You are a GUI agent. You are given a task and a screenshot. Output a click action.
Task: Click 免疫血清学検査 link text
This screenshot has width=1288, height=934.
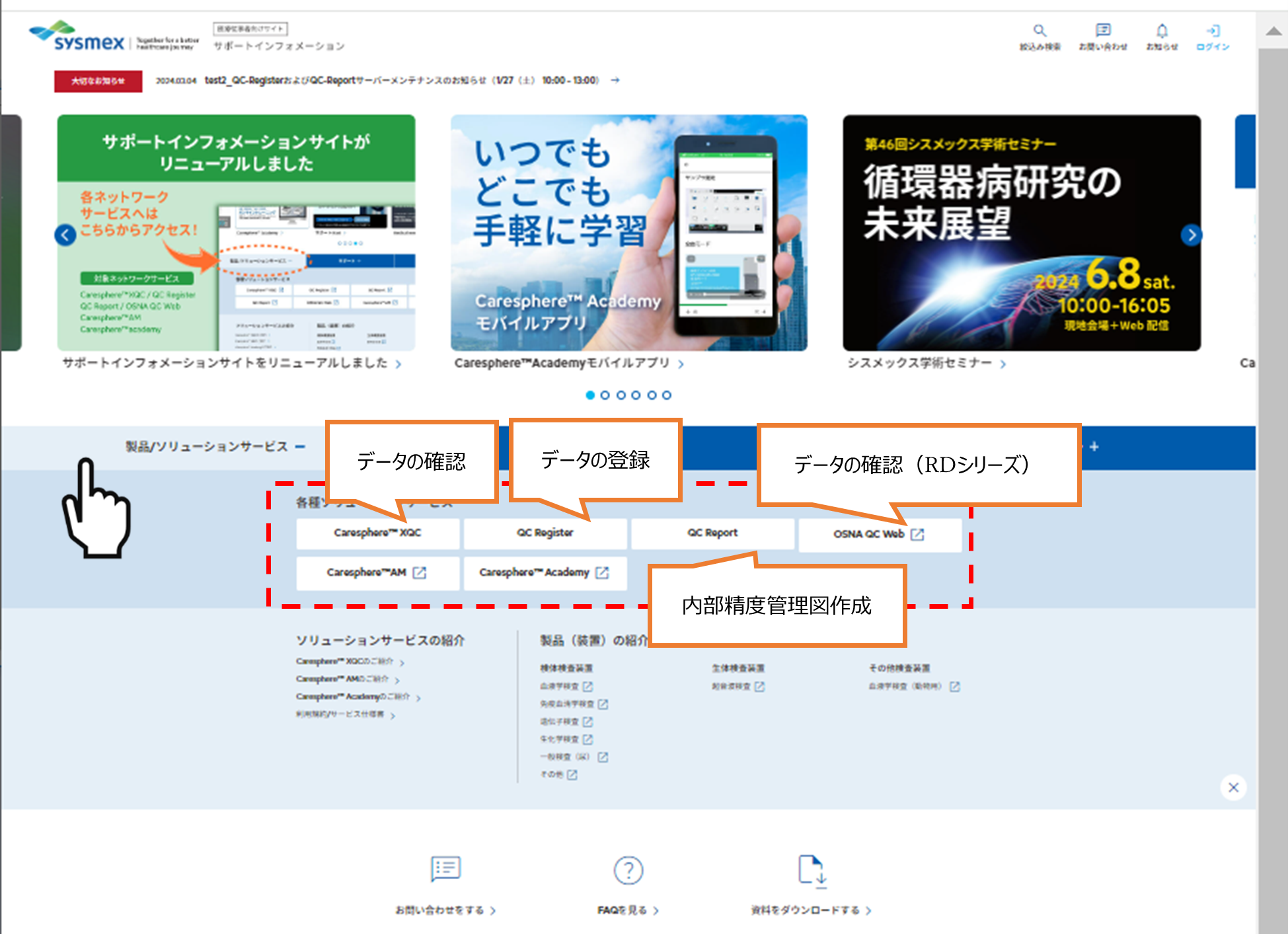point(567,704)
